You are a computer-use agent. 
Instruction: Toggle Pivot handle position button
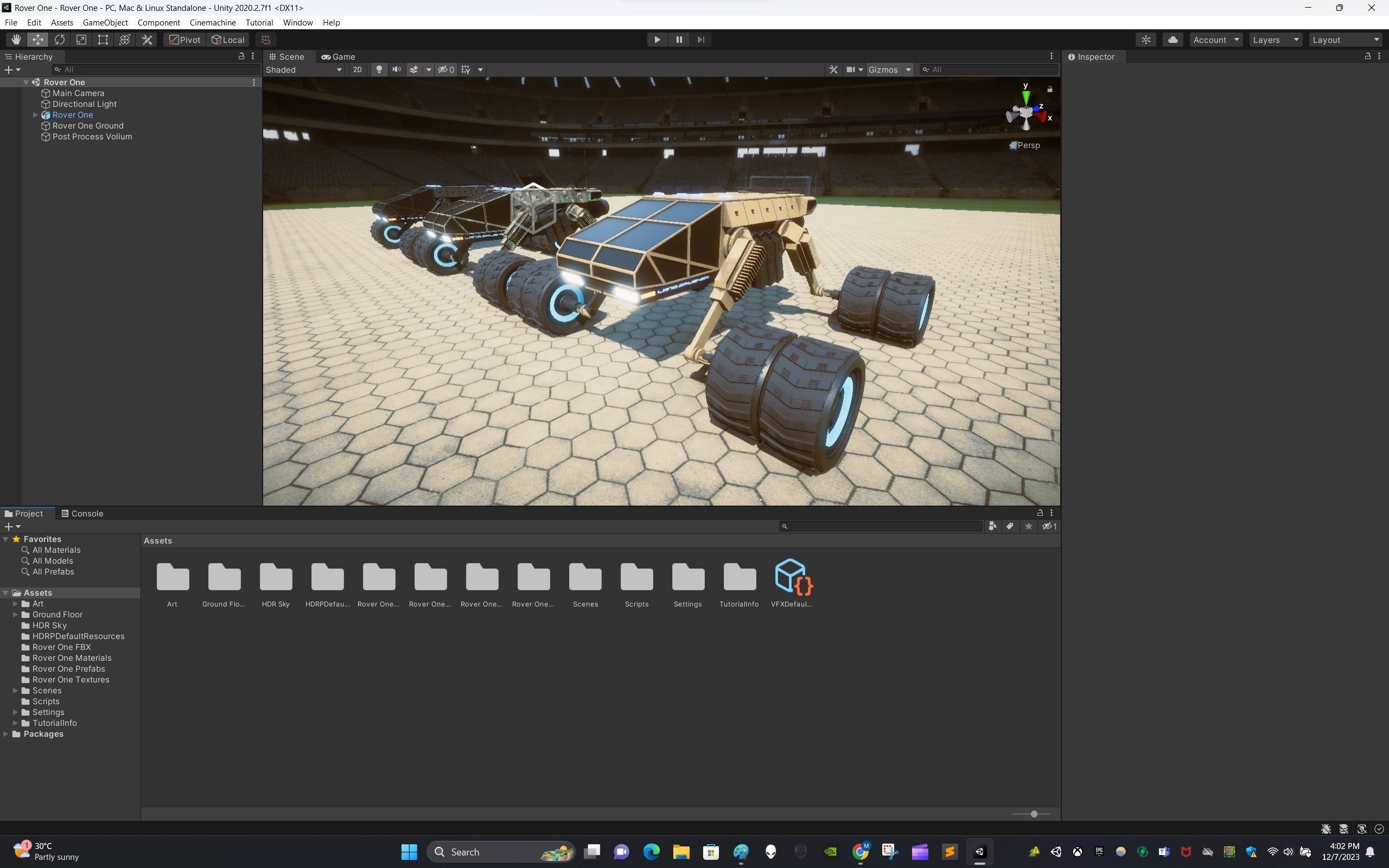pyautogui.click(x=185, y=40)
